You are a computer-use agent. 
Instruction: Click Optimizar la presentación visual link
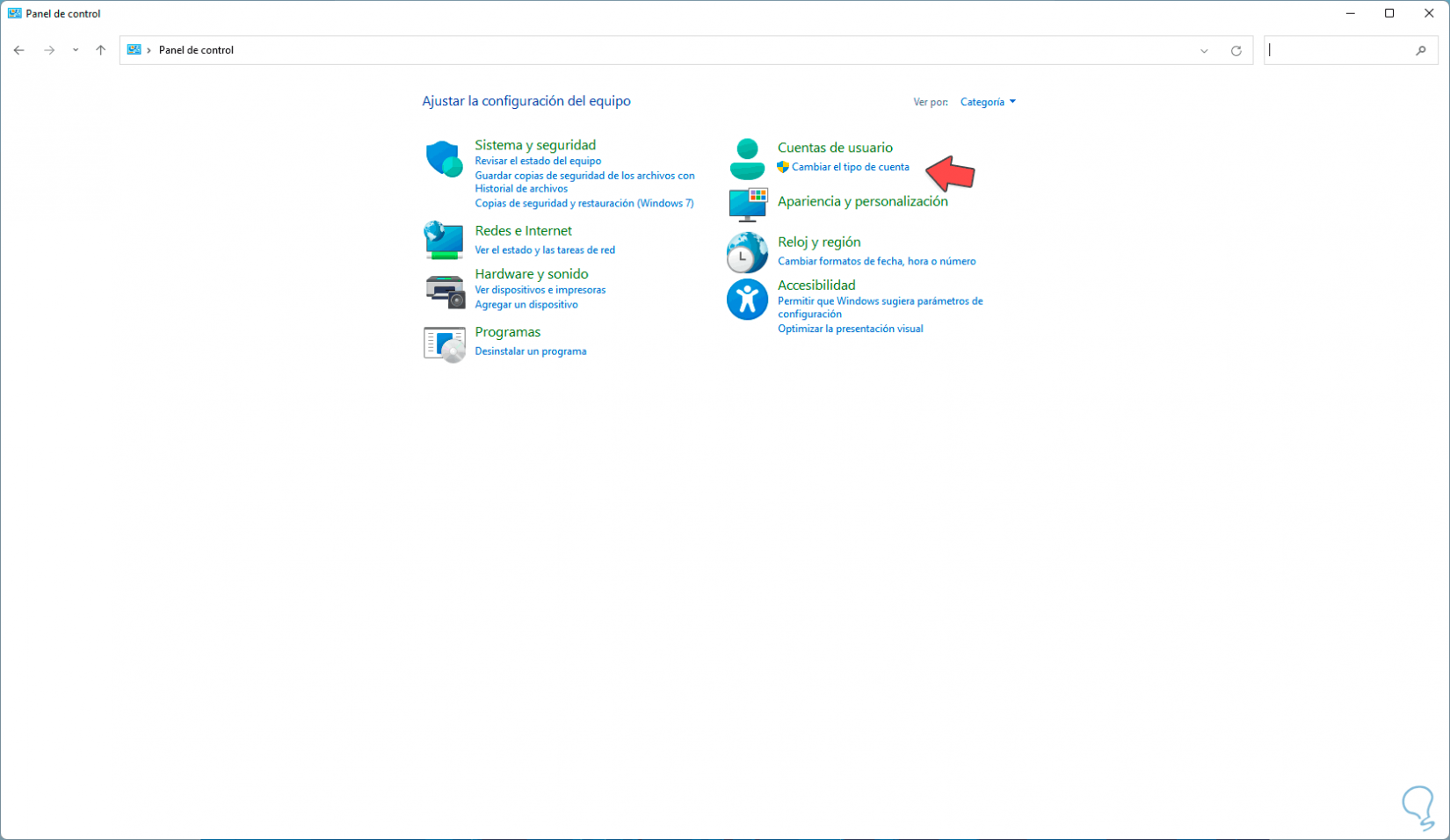[850, 329]
